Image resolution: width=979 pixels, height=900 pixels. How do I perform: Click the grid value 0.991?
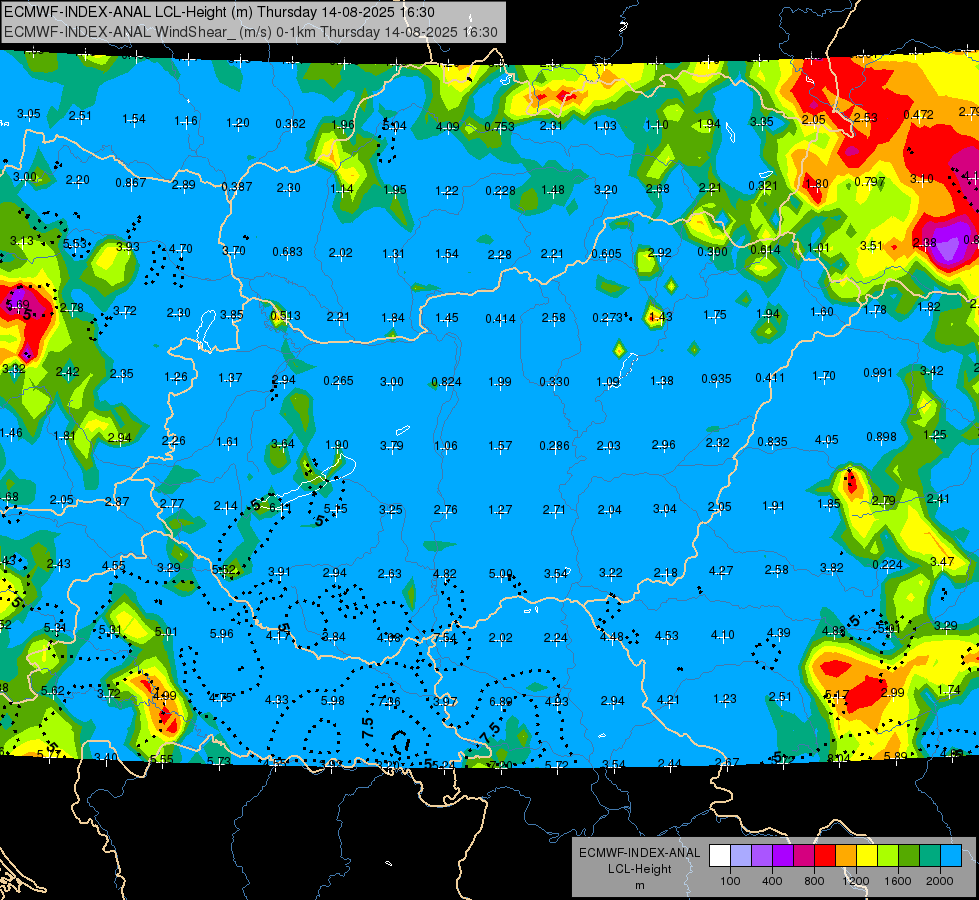(878, 373)
